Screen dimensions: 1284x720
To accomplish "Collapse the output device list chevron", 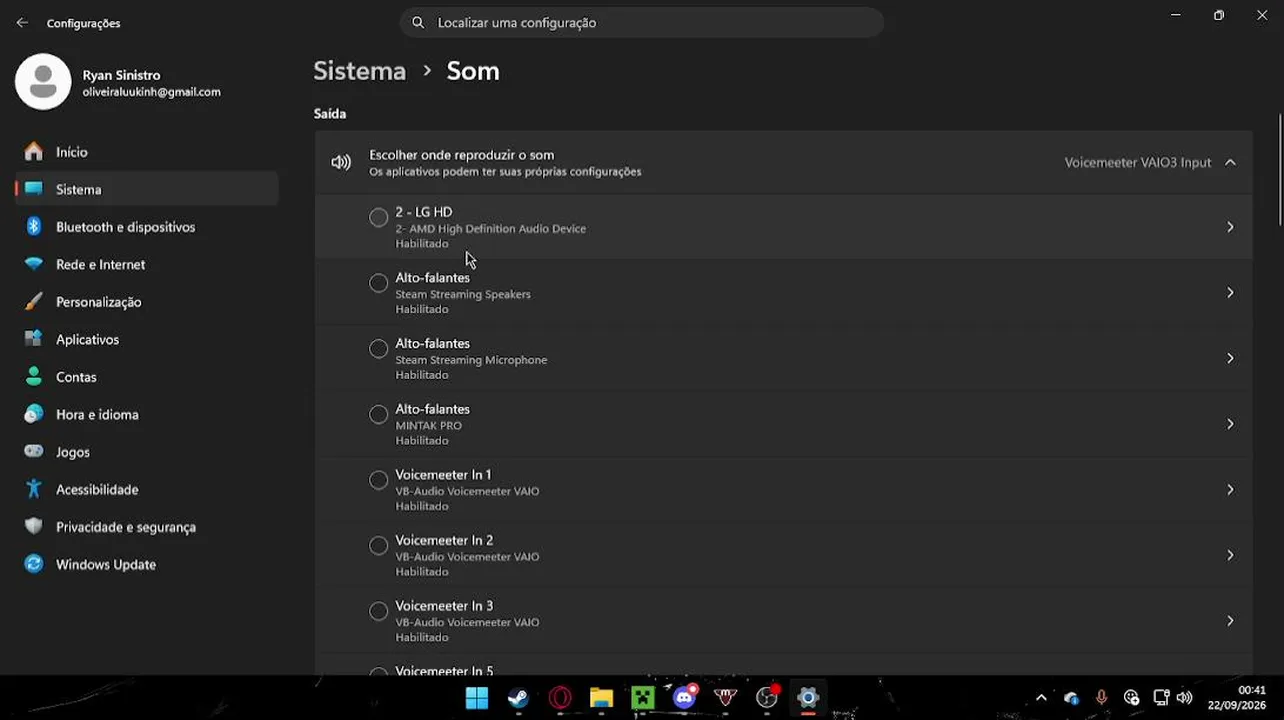I will [1230, 162].
